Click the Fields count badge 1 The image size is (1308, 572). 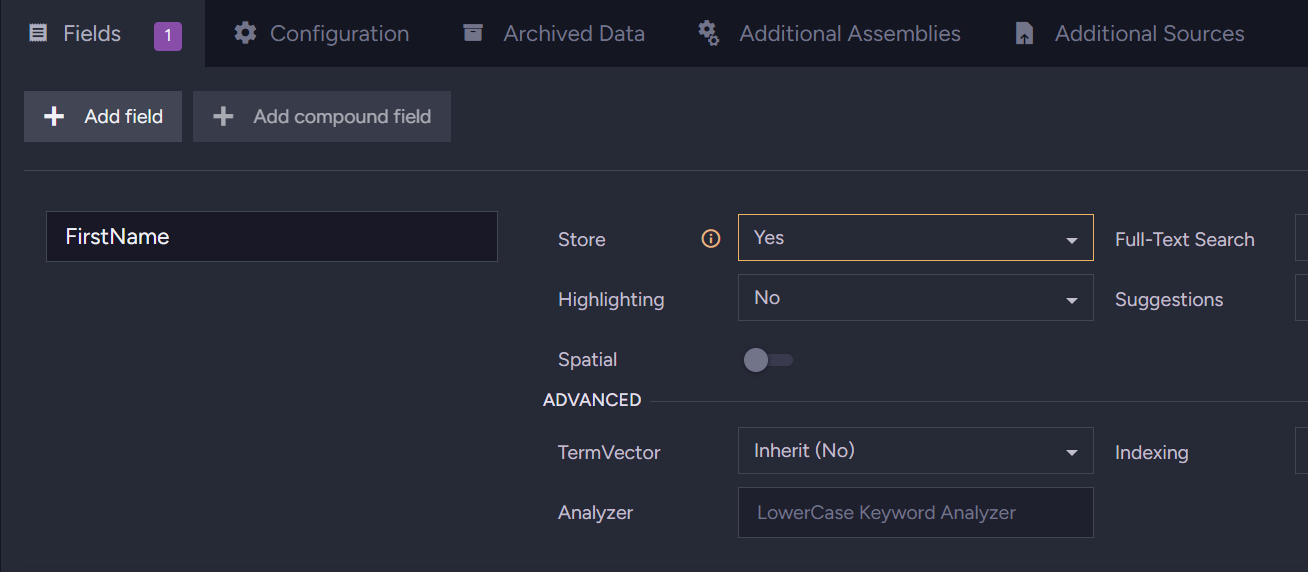[168, 36]
